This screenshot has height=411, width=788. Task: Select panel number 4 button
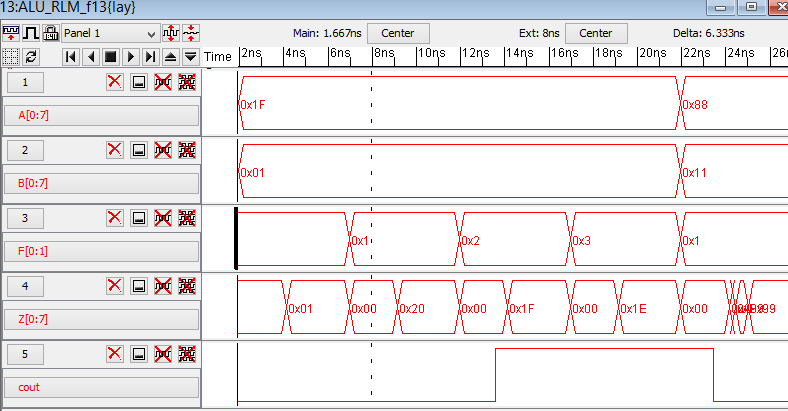[x=25, y=286]
